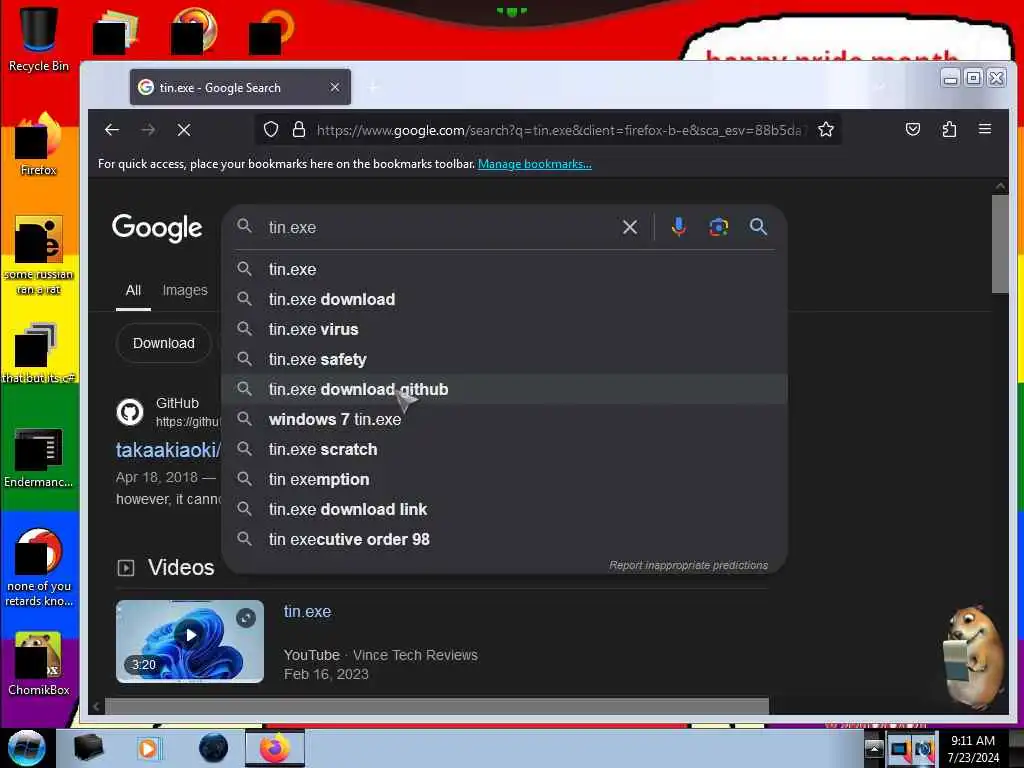Open the 'that but its c#' desktop icon

pos(38,353)
